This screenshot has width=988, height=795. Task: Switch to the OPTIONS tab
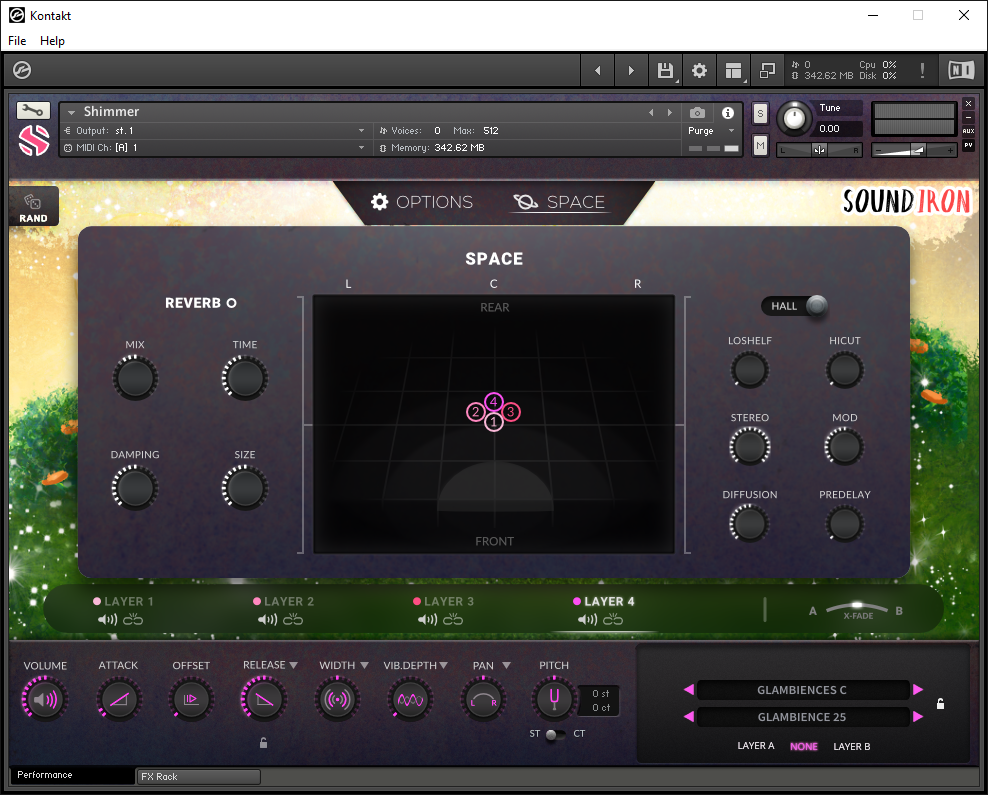coord(422,202)
